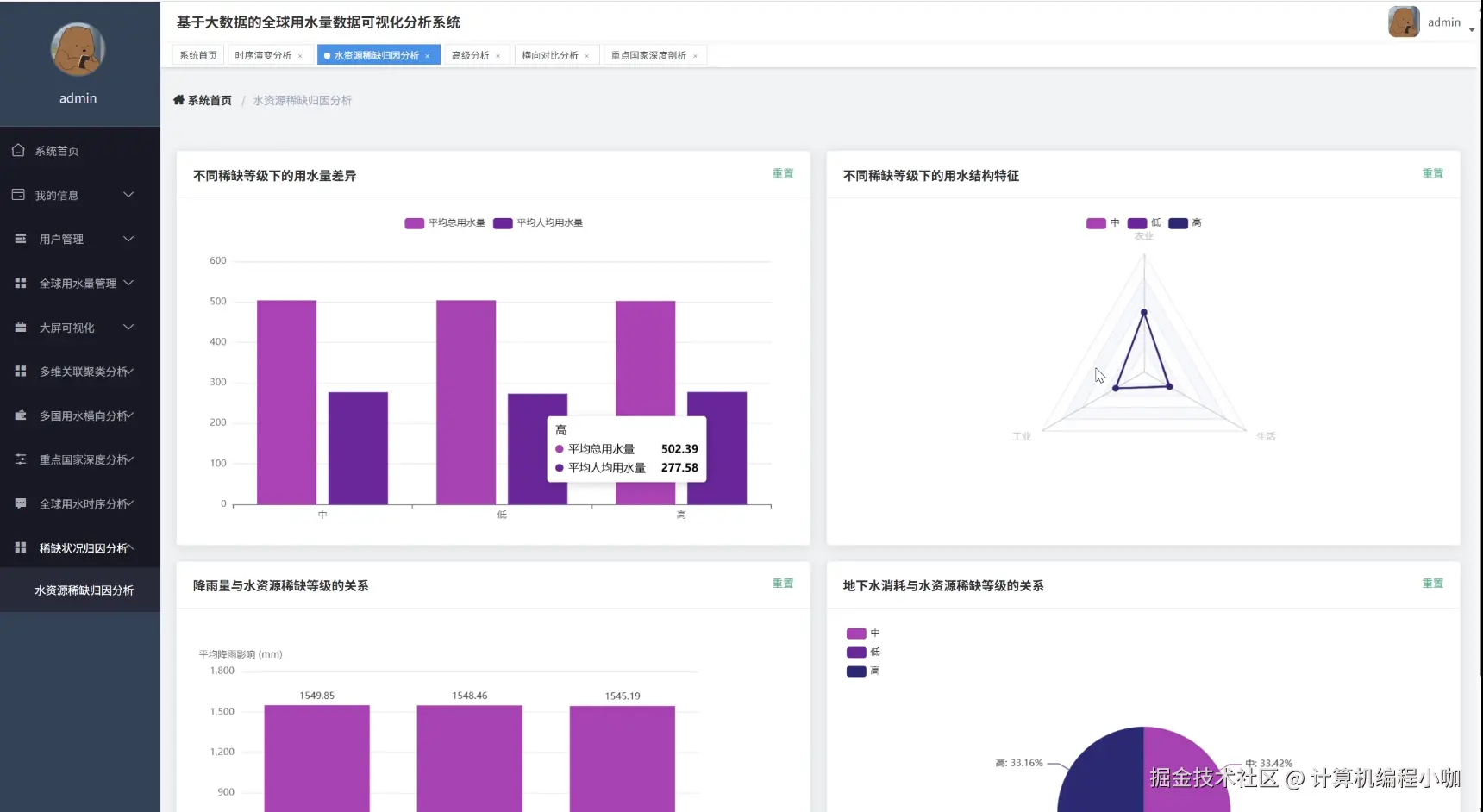Click the house icon in the breadcrumb

(179, 100)
